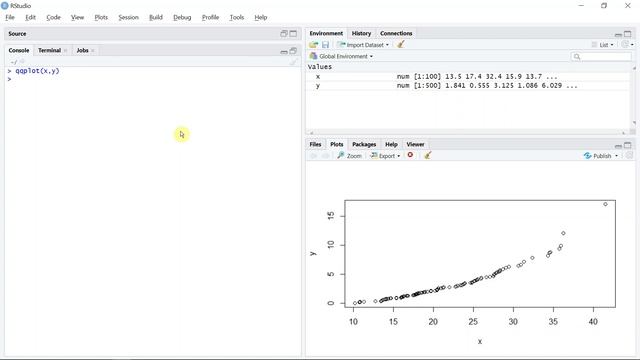The image size is (640, 360).
Task: Open the Tools menu
Action: click(236, 17)
